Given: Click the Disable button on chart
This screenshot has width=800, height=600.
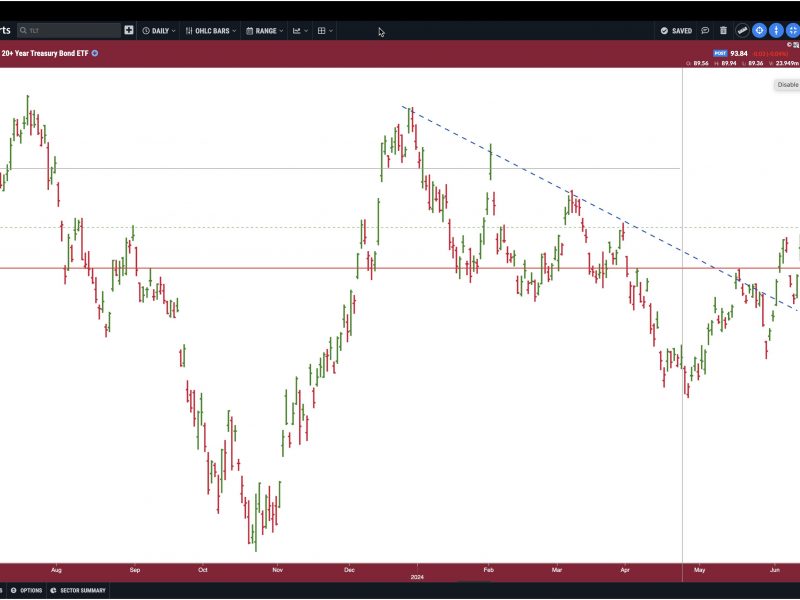Looking at the screenshot, I should click(787, 85).
